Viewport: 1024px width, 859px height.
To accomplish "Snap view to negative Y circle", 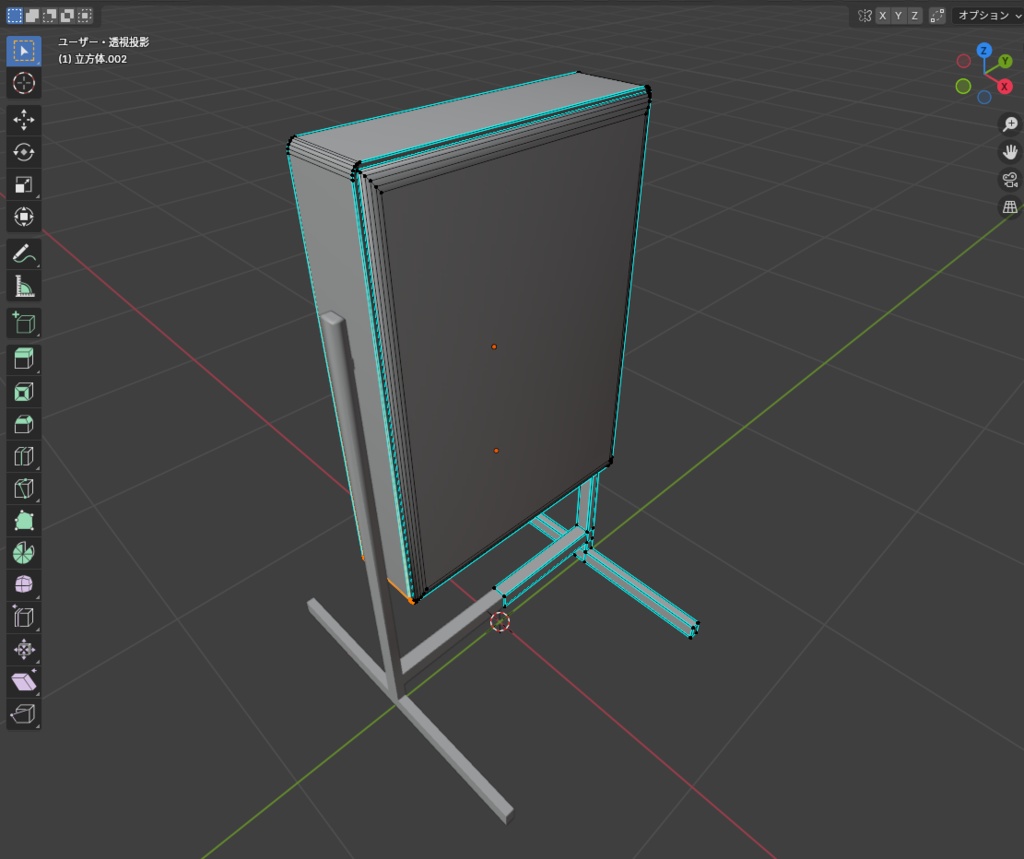I will 963,86.
